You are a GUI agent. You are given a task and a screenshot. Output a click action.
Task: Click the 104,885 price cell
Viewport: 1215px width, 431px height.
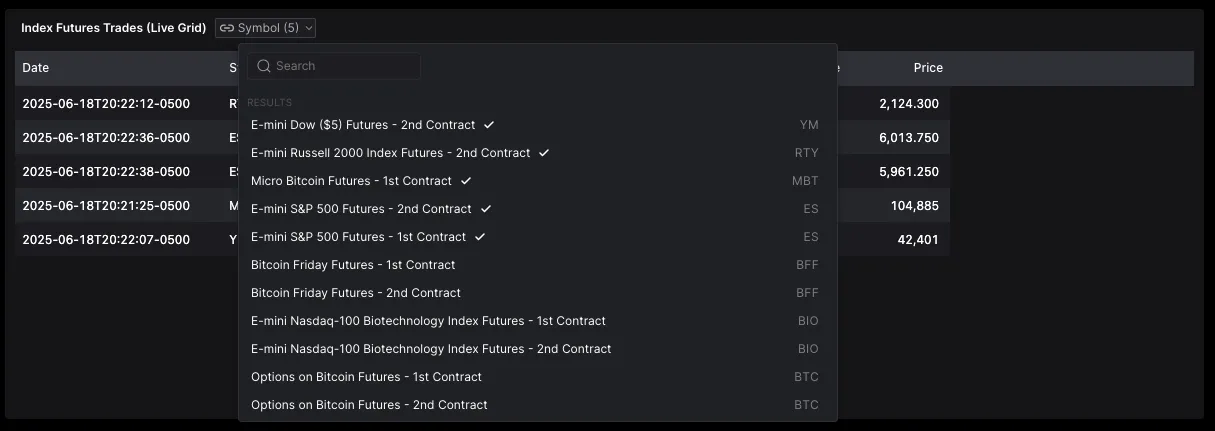(x=914, y=206)
